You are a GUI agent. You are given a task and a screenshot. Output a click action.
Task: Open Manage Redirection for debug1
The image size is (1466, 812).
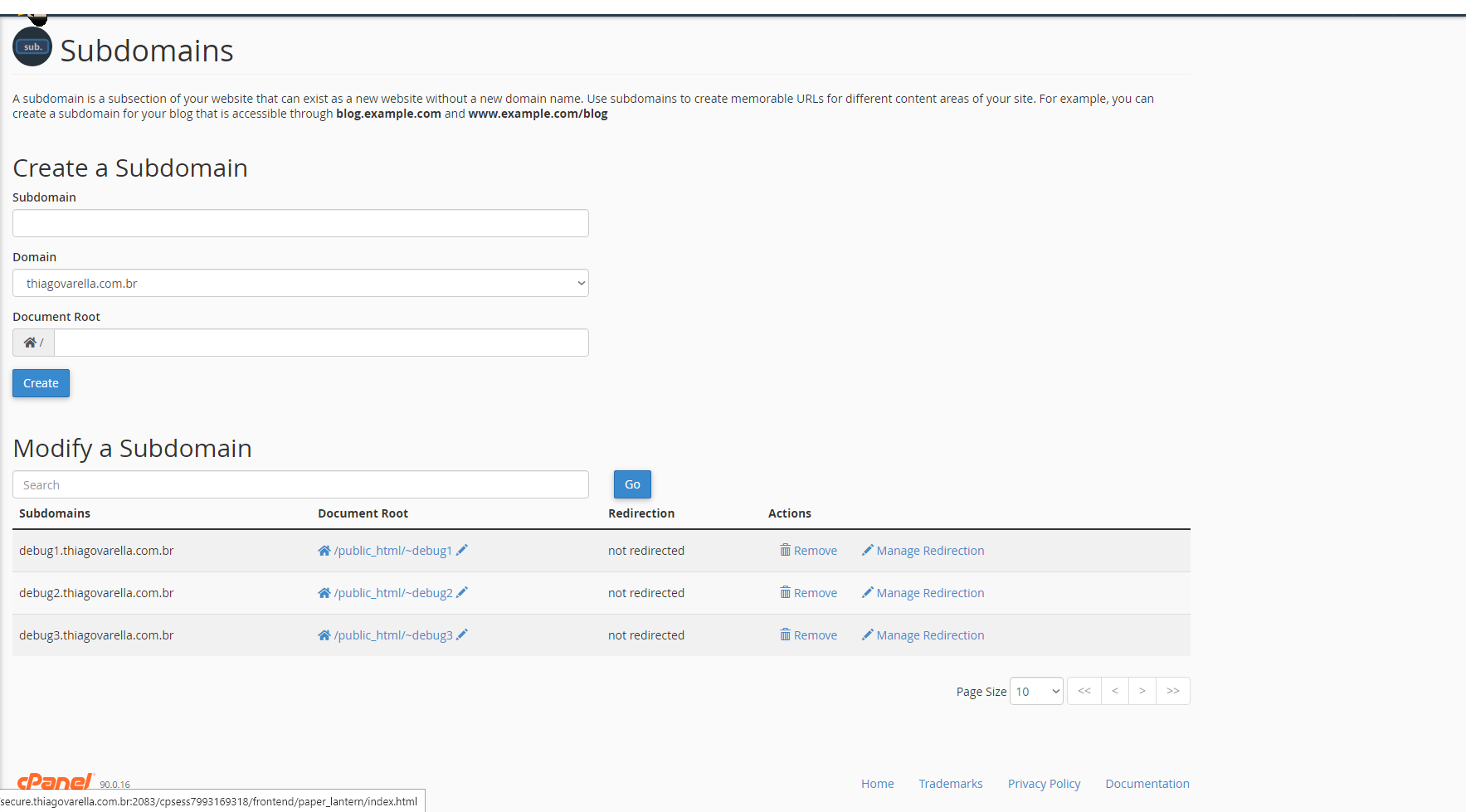click(930, 551)
